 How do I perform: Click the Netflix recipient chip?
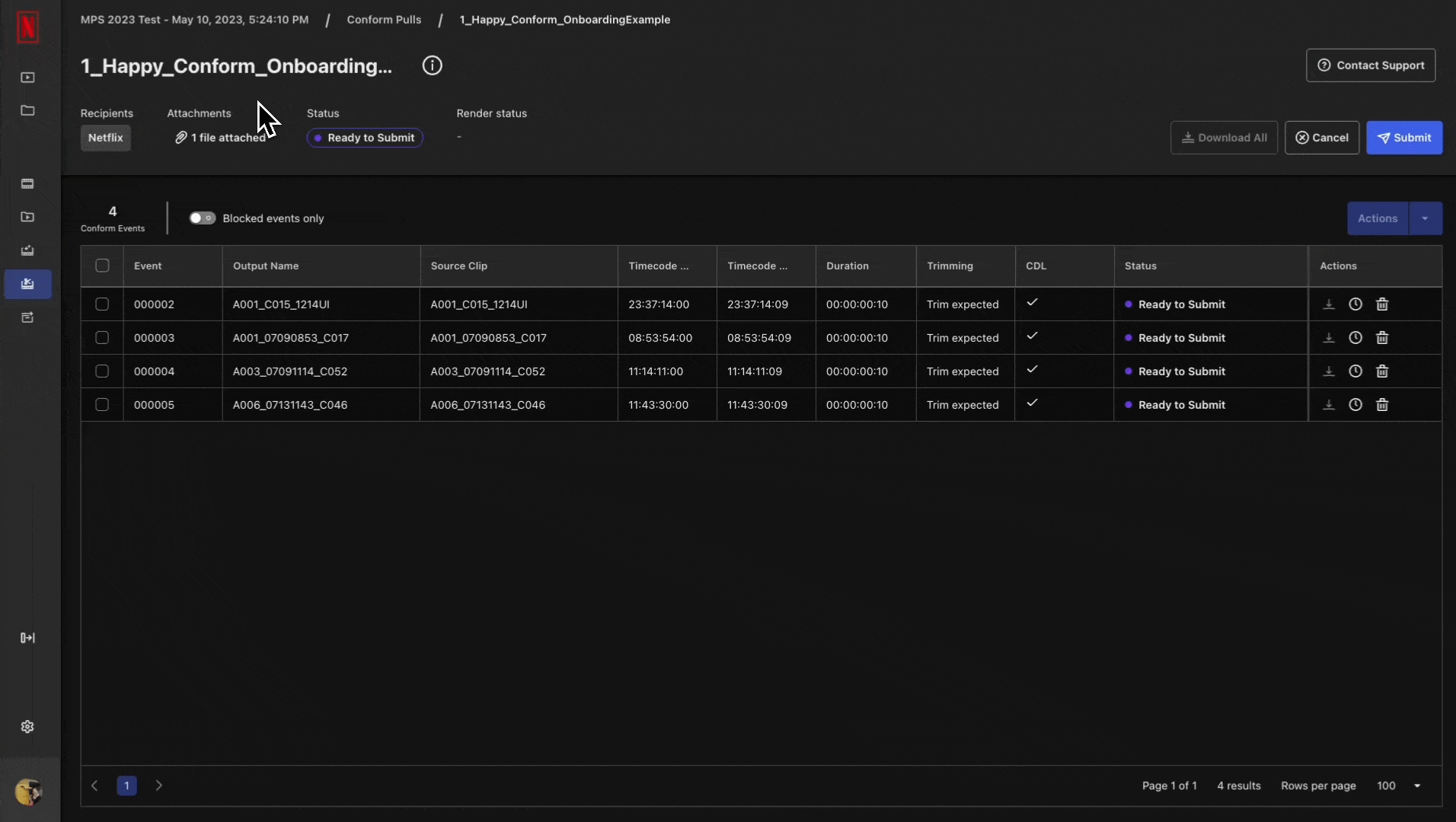point(106,138)
